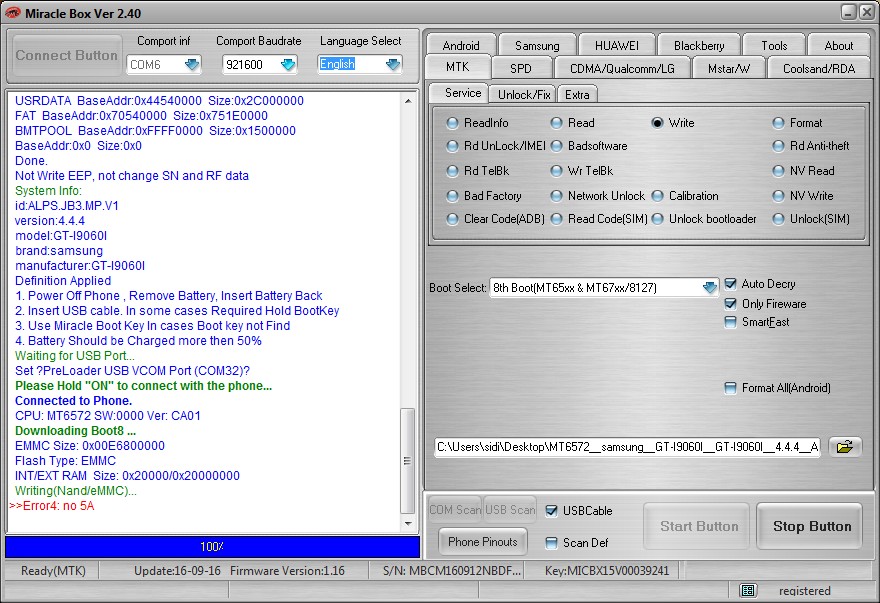The image size is (880, 603).
Task: Click the folder browse icon beside firmware path
Action: [x=845, y=447]
